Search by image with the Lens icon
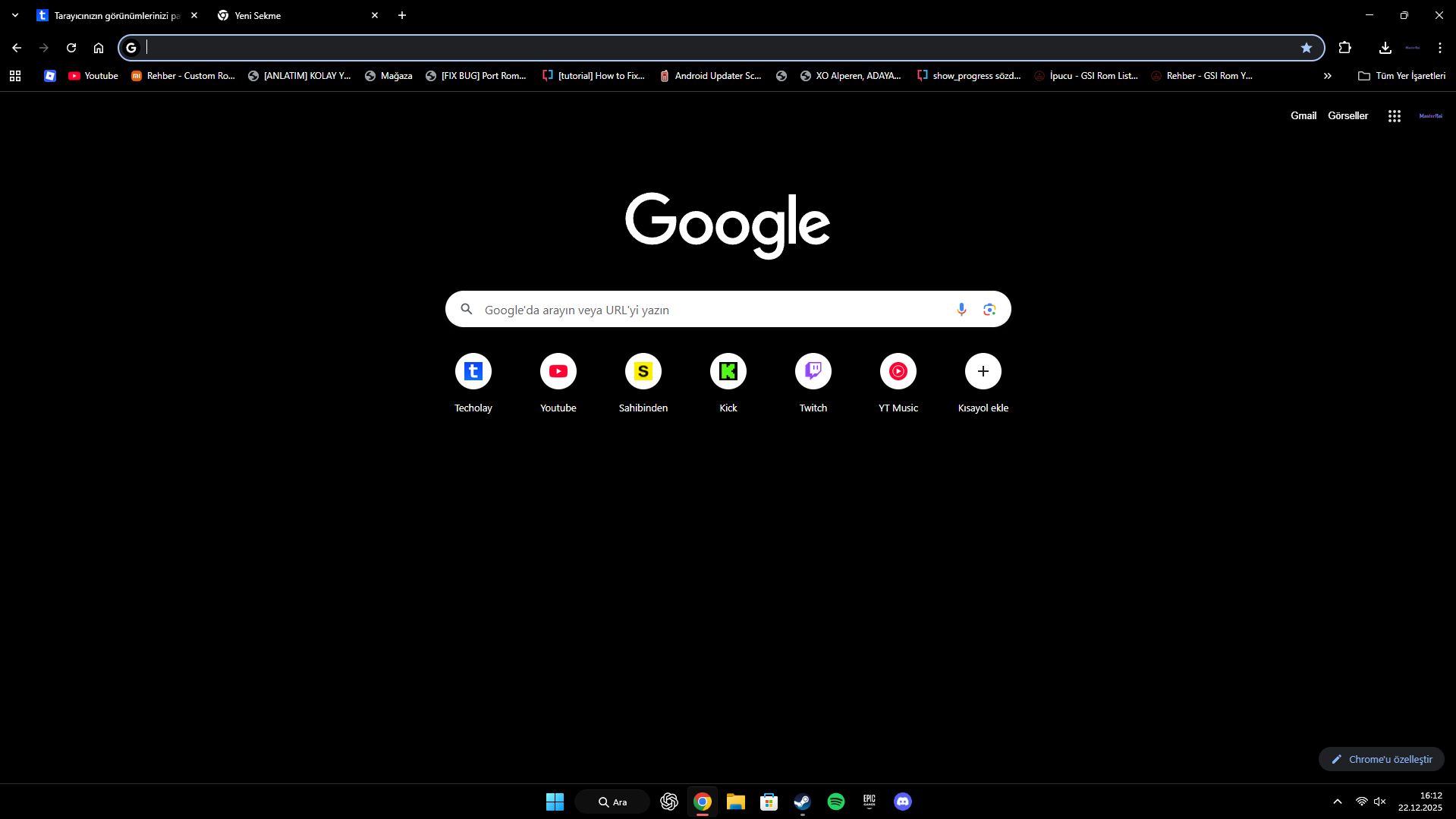 [x=989, y=309]
